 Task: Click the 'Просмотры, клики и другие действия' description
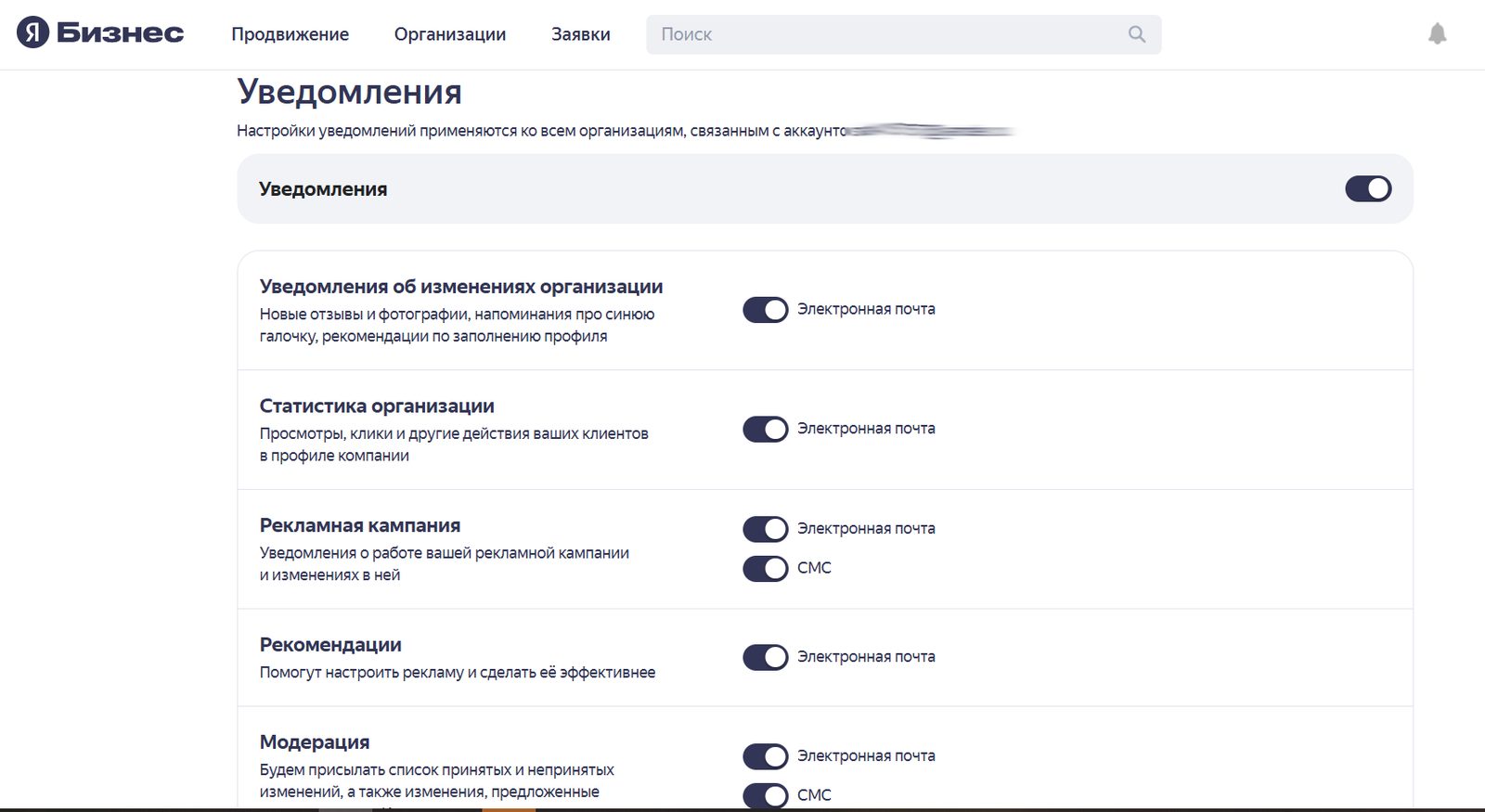(x=454, y=445)
